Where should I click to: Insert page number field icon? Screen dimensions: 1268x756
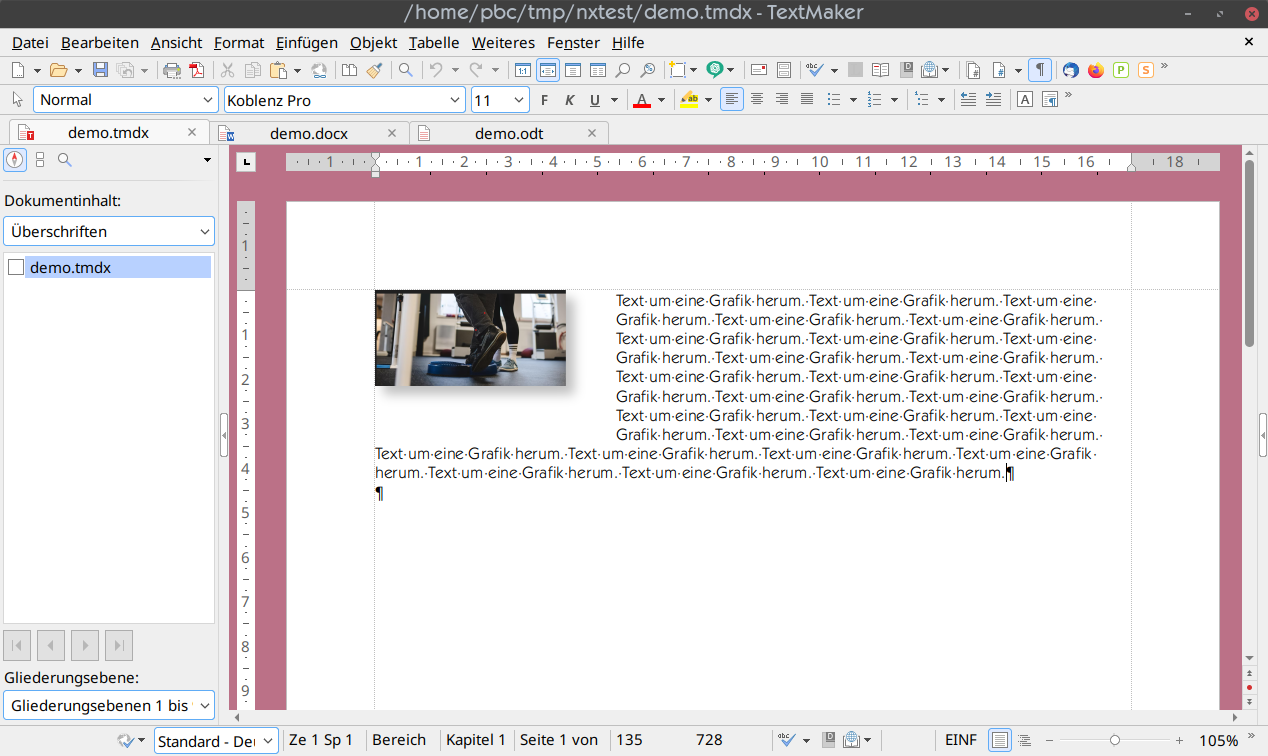tap(998, 70)
